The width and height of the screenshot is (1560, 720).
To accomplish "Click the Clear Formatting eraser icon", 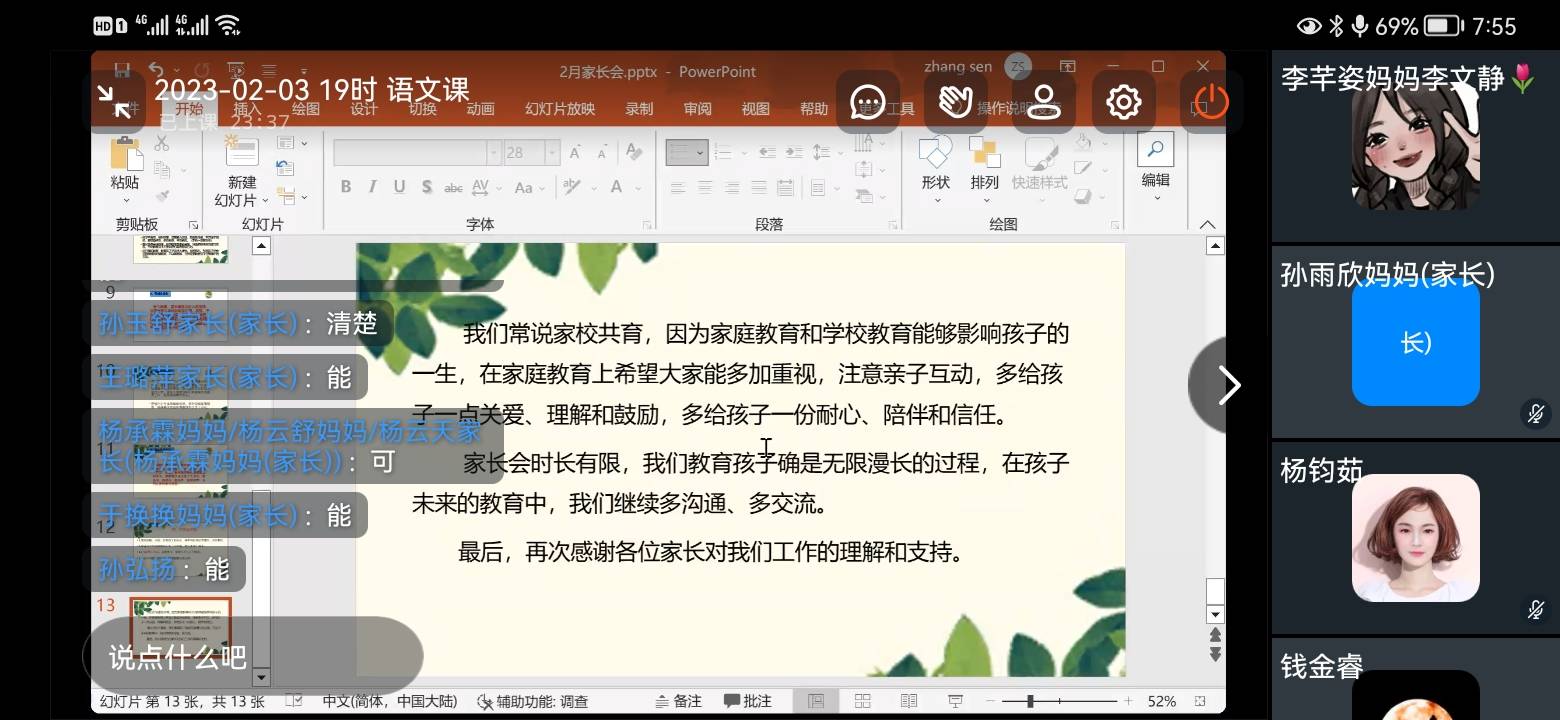I will click(636, 153).
